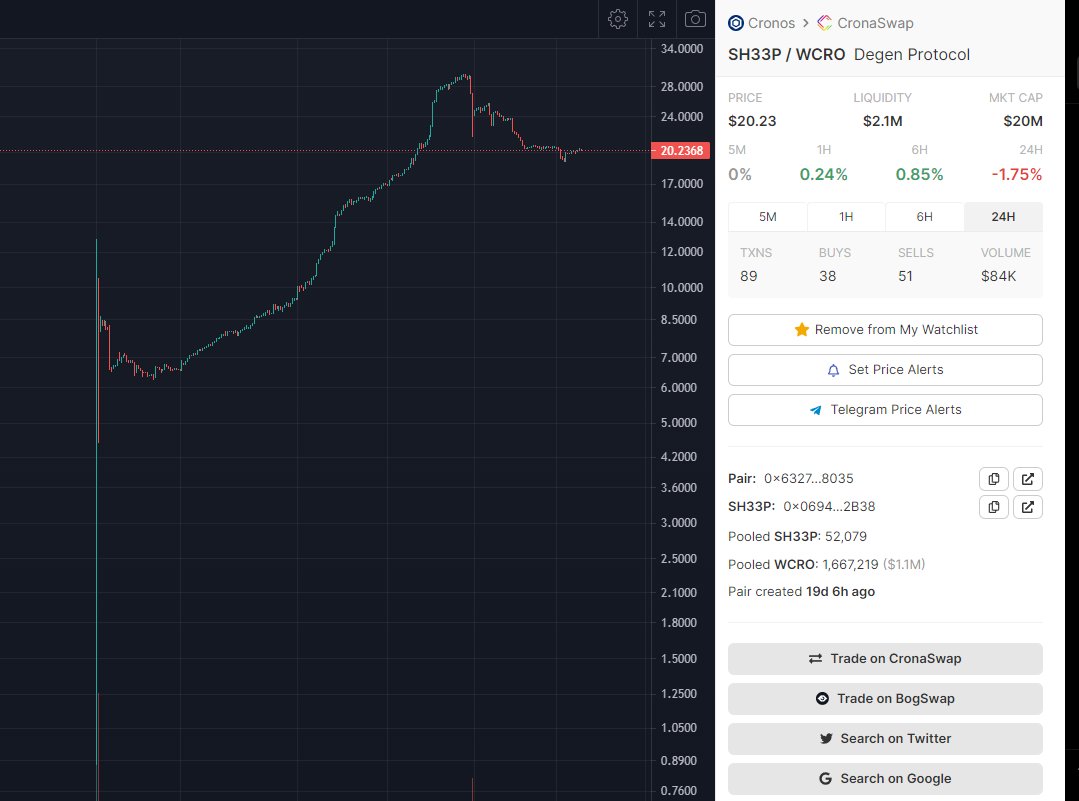Open Pair address in explorer
1079x801 pixels.
coord(1027,479)
